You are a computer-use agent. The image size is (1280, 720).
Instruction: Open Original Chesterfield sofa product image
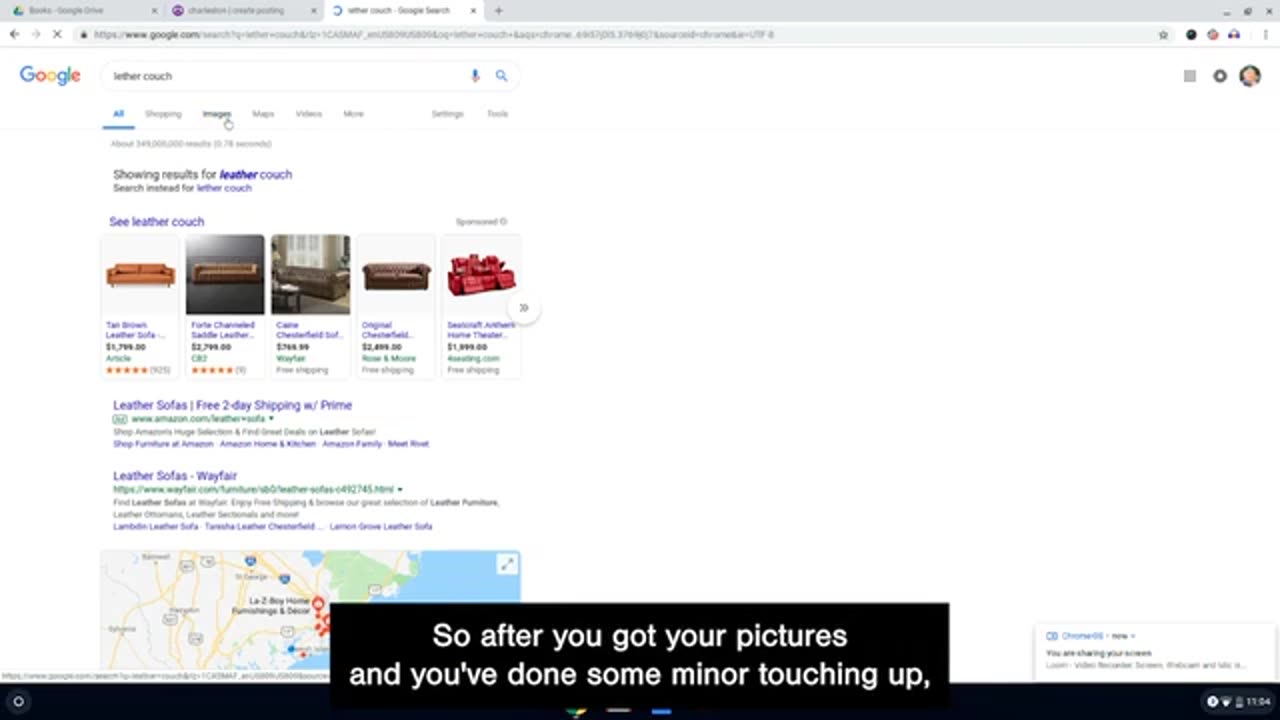[396, 275]
